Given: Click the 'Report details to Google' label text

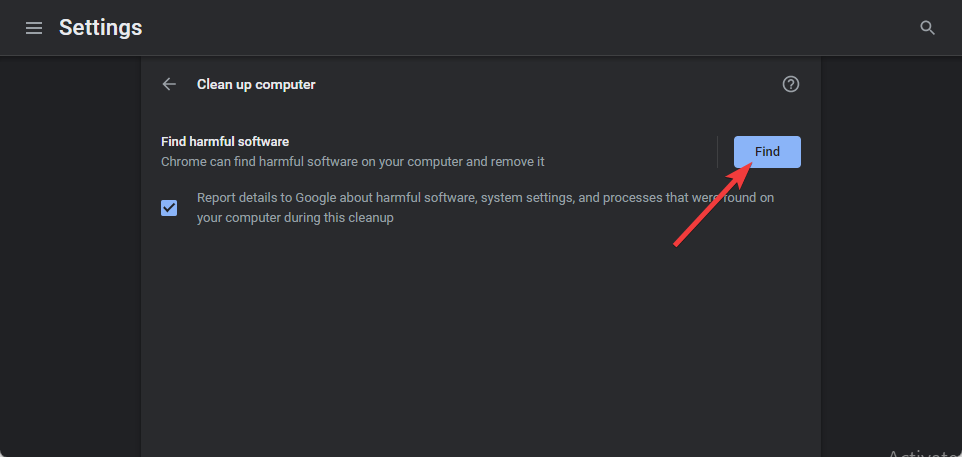Looking at the screenshot, I should tap(485, 208).
